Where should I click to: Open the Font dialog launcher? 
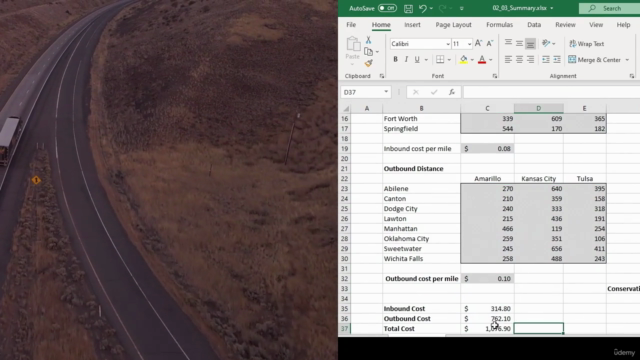[x=495, y=76]
